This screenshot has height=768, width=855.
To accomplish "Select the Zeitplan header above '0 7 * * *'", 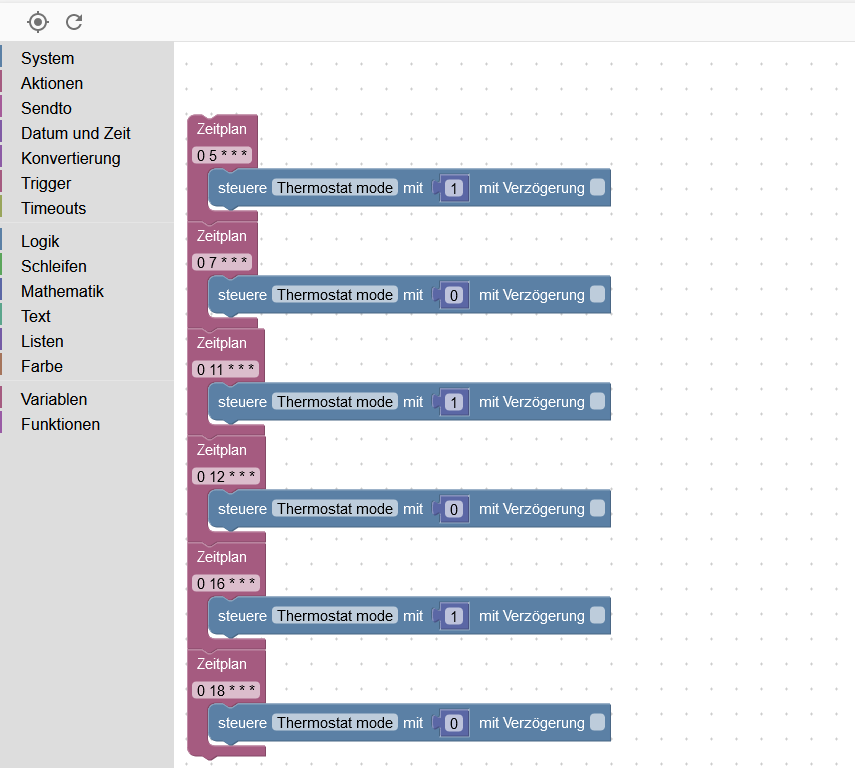I will point(221,236).
